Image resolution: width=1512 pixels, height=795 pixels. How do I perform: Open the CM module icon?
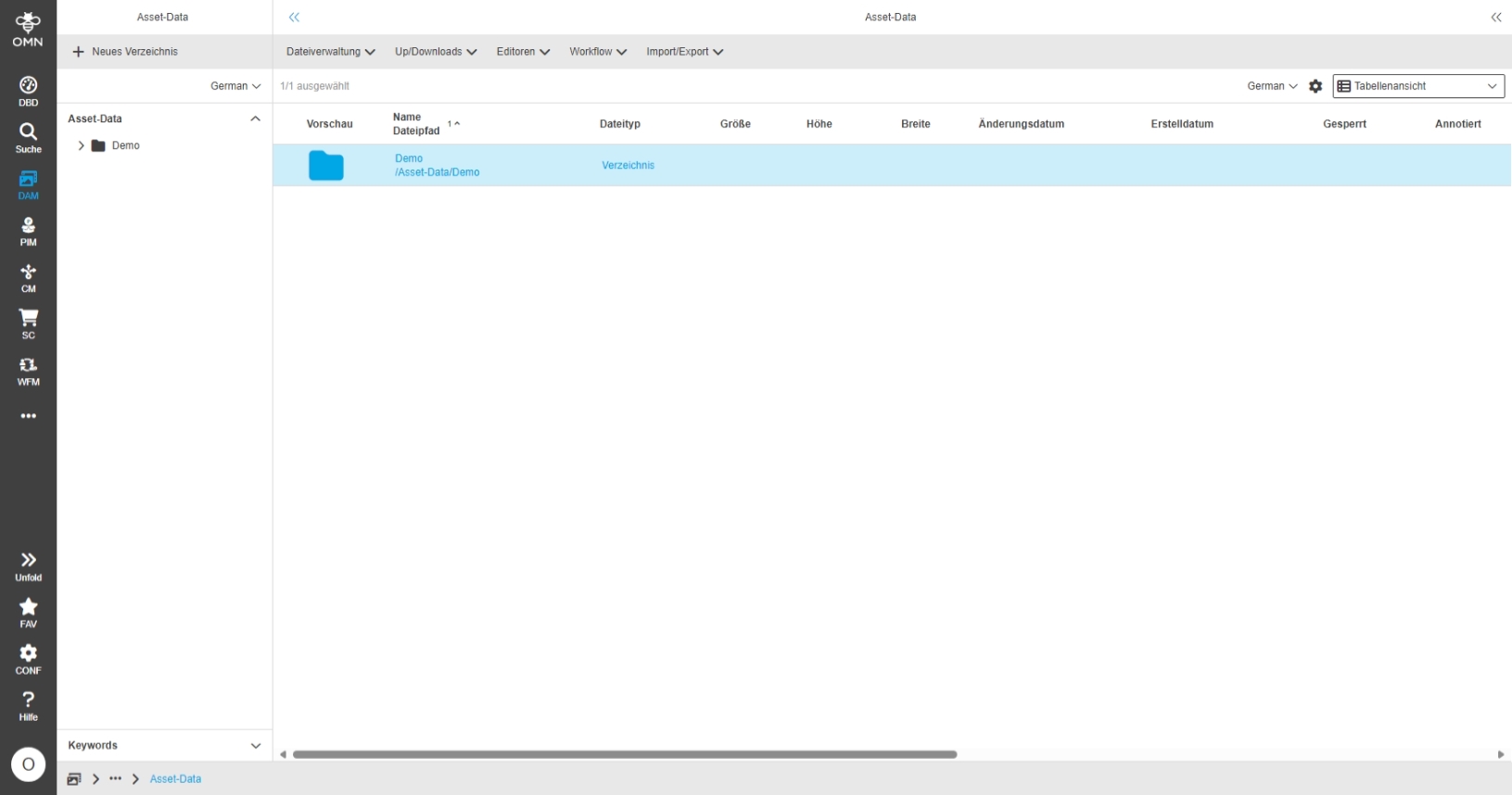click(x=28, y=277)
